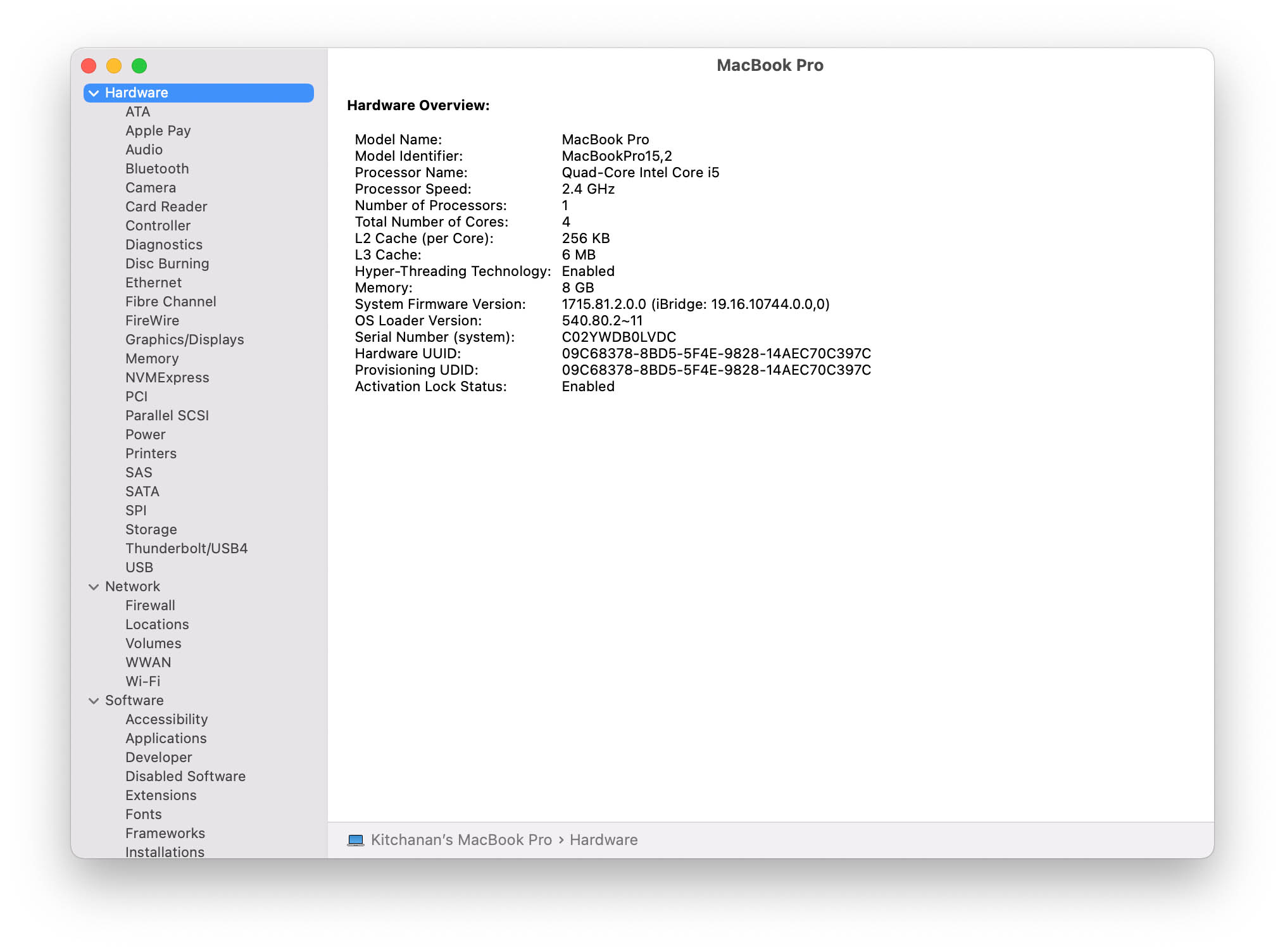The image size is (1285, 952).
Task: Collapse the Network section chevron
Action: [94, 587]
